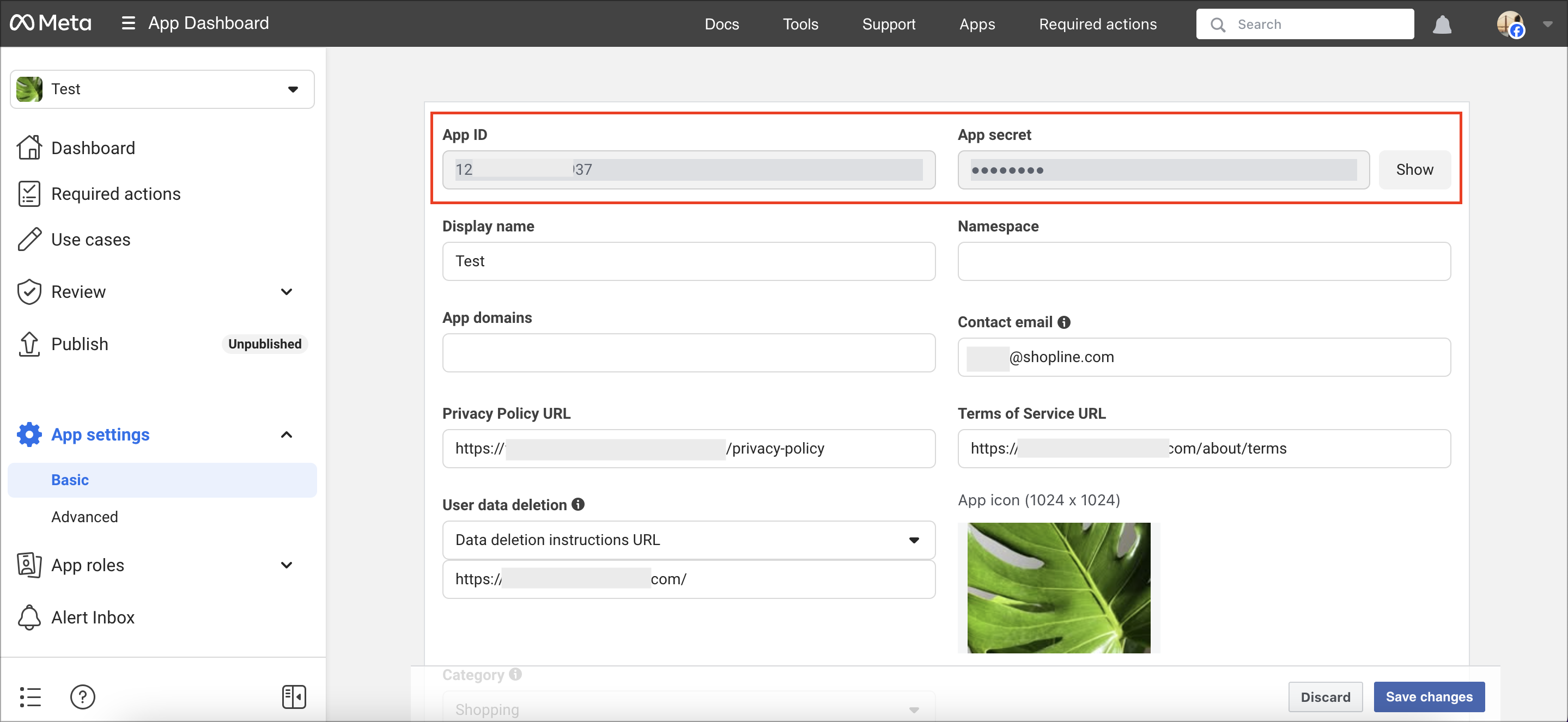Click the Required actions checklist icon
1568x722 pixels.
(x=29, y=194)
